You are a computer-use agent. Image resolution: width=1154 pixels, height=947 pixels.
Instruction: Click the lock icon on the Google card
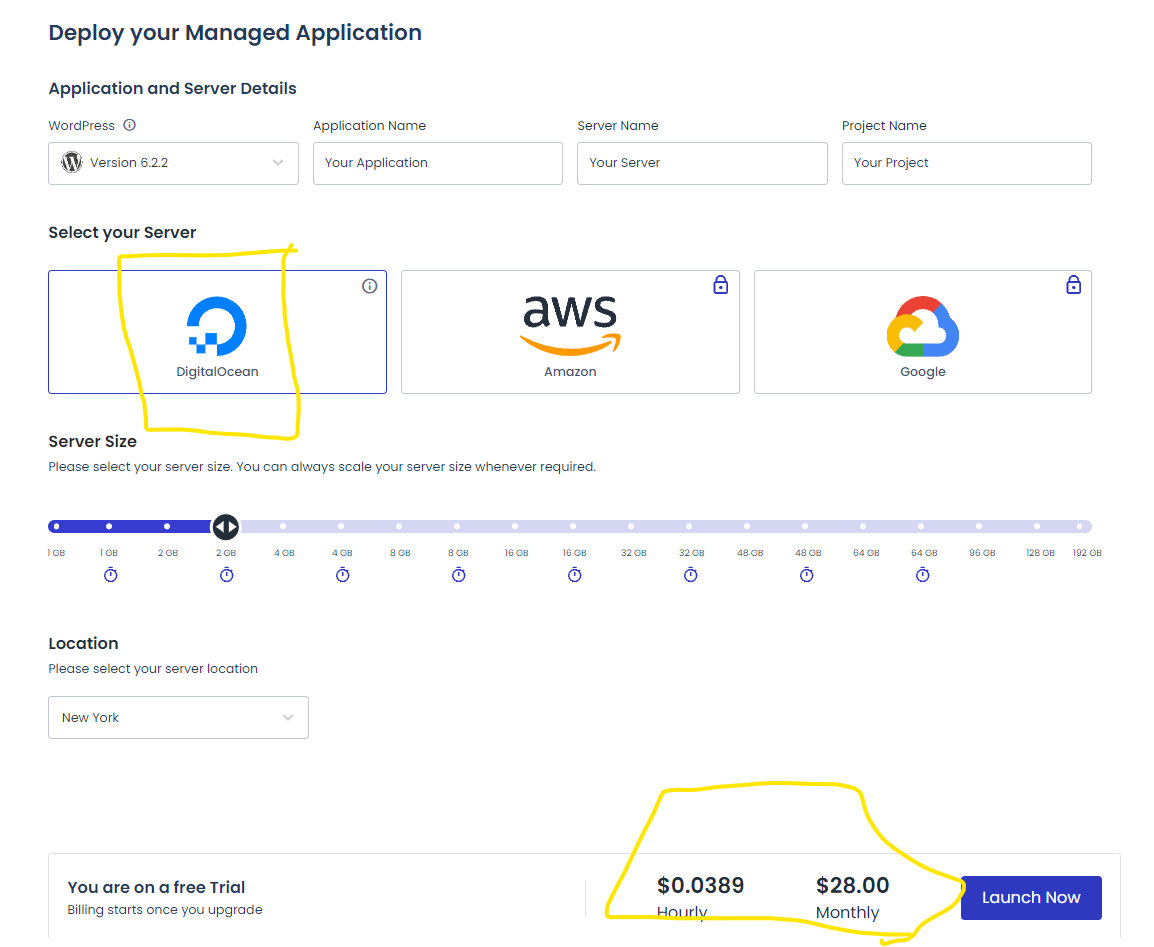click(1073, 285)
